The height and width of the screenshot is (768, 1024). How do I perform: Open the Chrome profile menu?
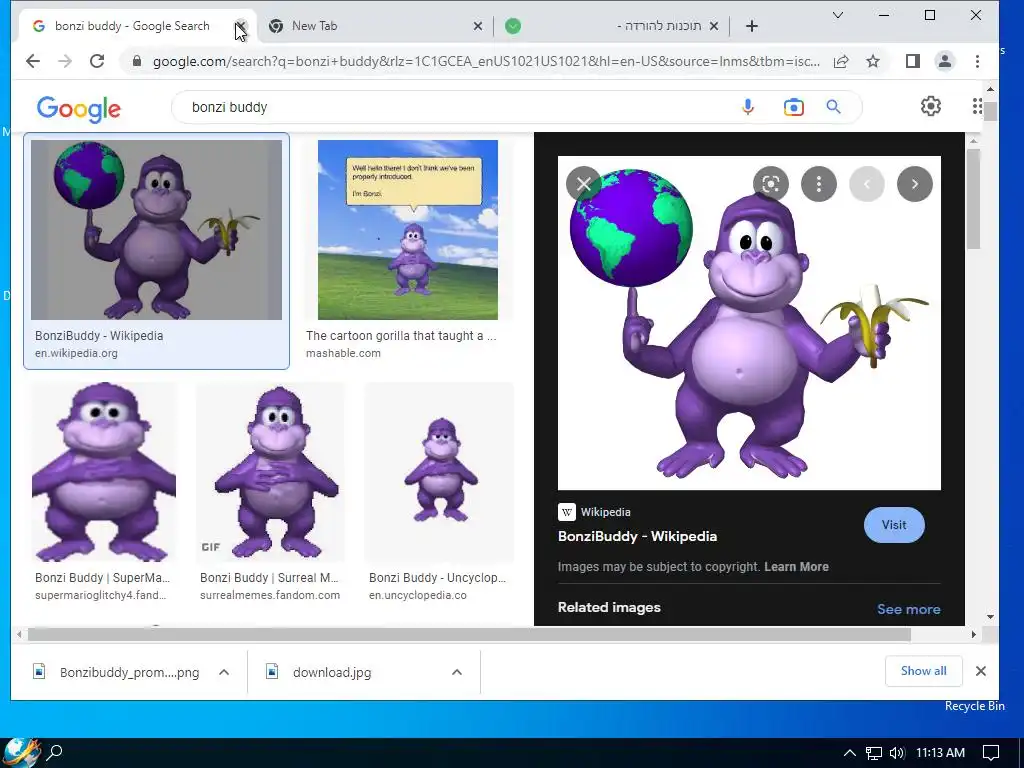click(x=944, y=61)
